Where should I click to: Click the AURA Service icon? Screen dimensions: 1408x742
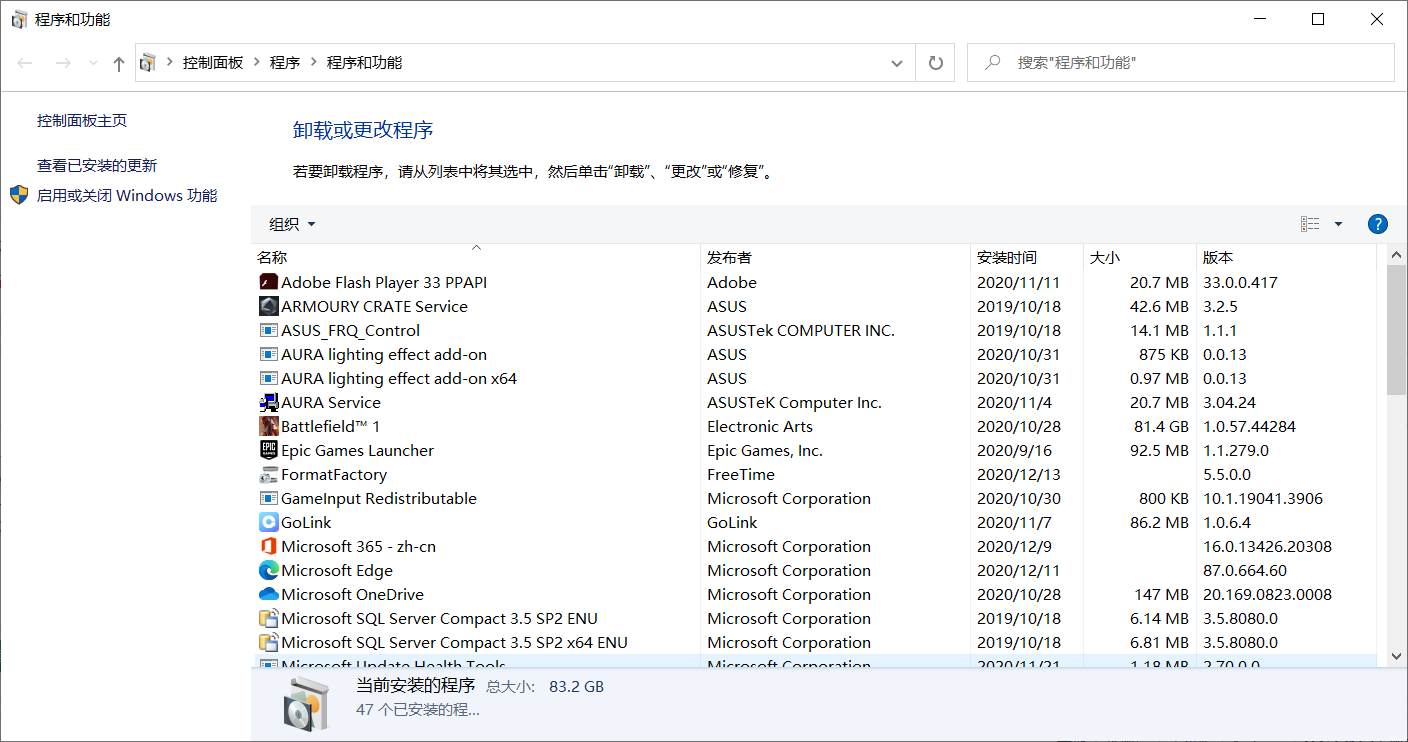coord(268,402)
